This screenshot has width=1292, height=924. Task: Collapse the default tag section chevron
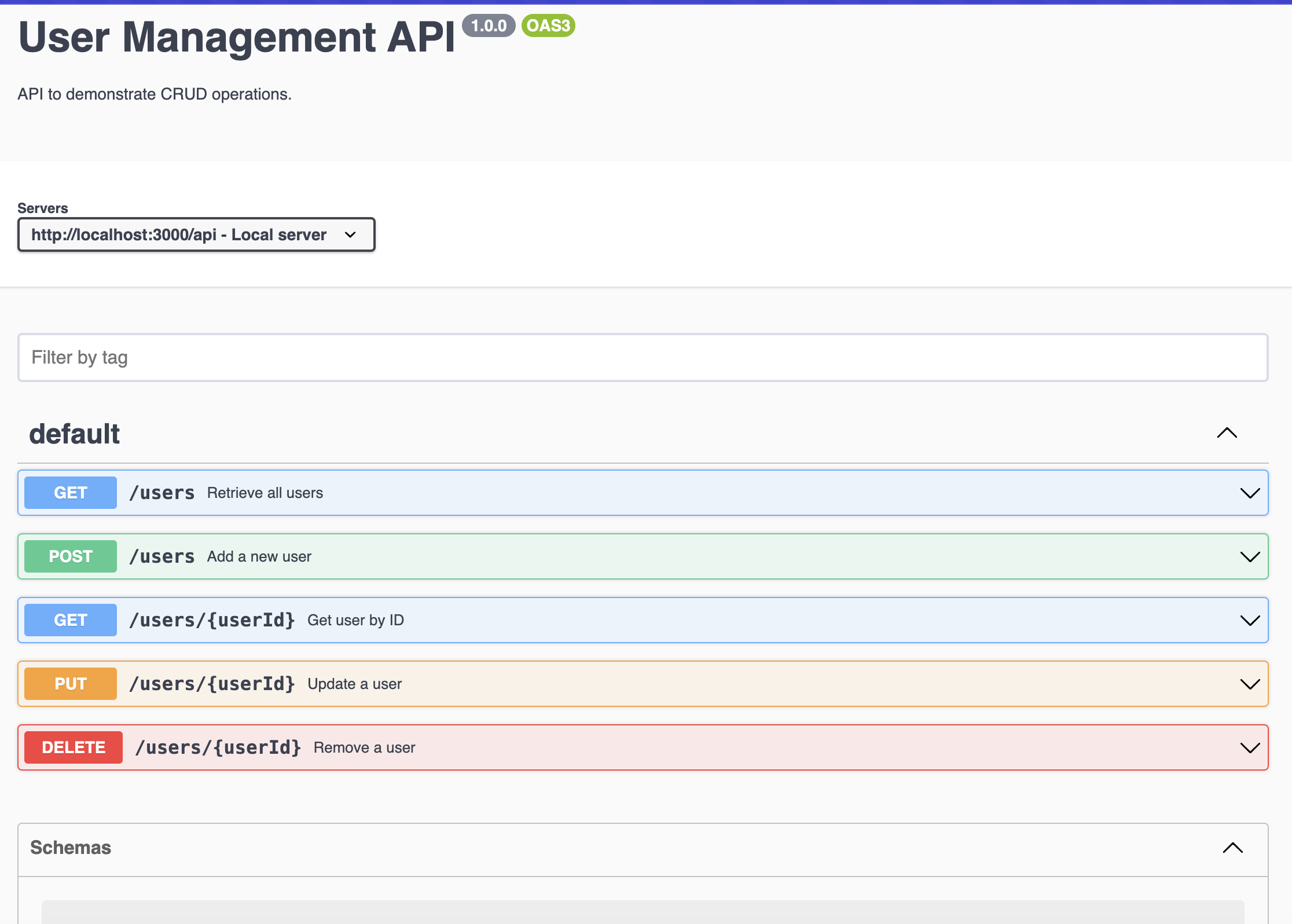tap(1227, 433)
